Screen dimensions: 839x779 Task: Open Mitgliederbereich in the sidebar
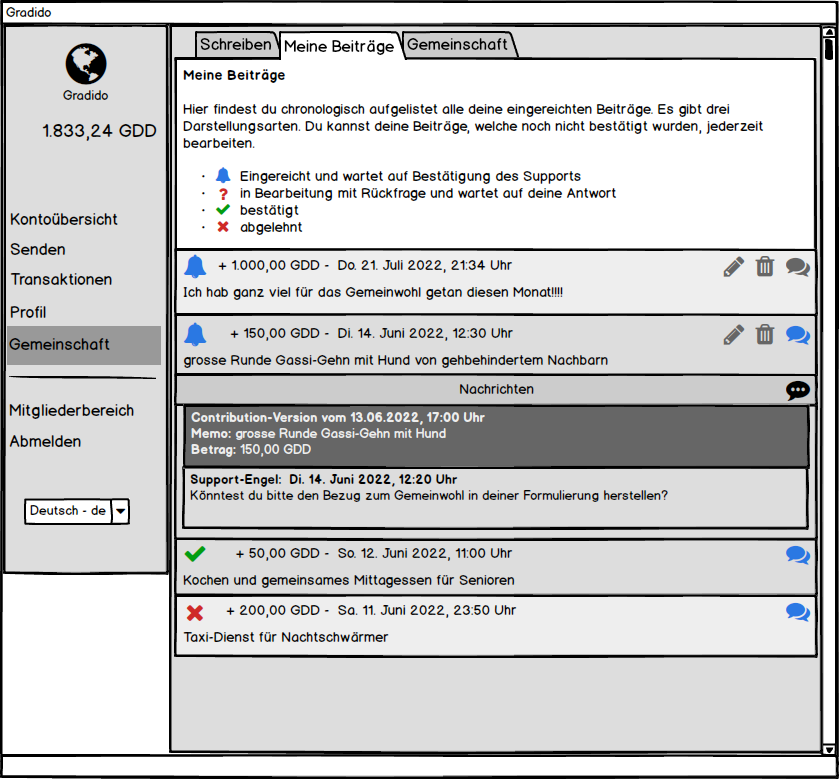tap(71, 410)
